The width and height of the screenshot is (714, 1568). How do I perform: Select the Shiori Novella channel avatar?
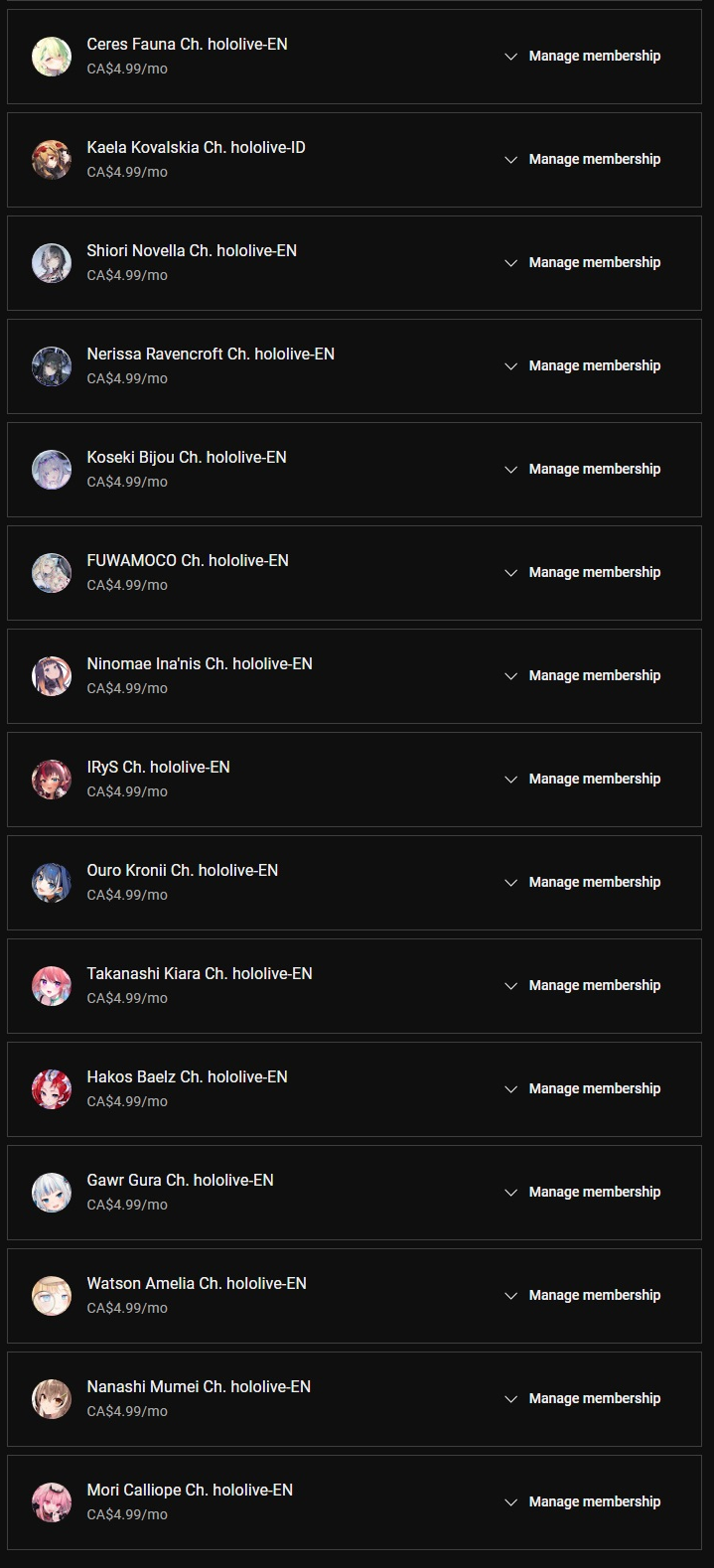tap(52, 263)
